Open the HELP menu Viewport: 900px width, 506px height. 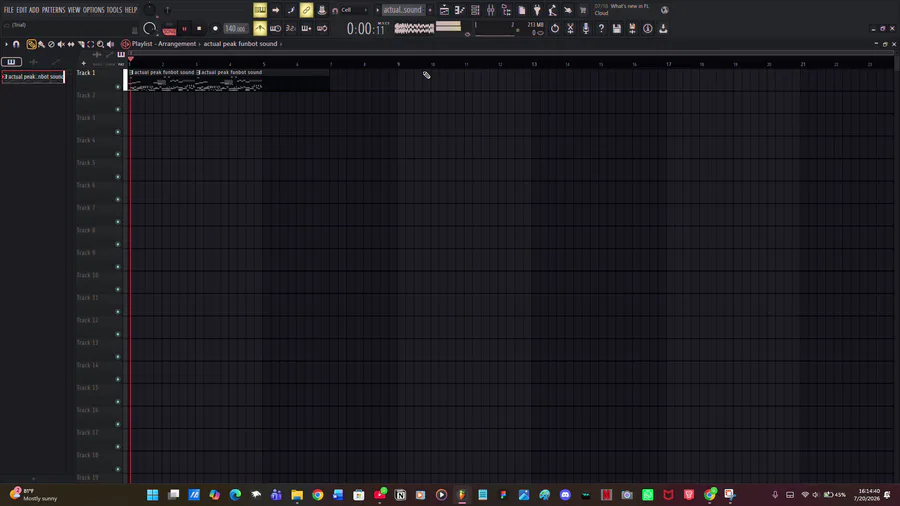click(x=131, y=10)
